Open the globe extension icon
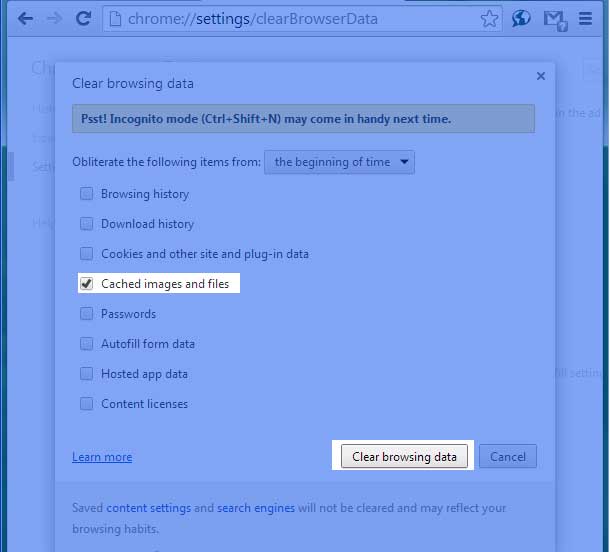 [521, 18]
